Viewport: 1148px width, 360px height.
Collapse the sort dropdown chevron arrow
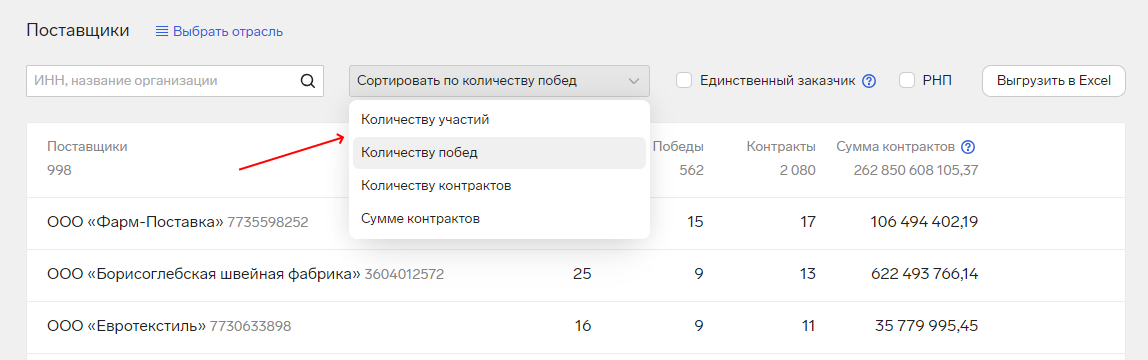point(633,80)
